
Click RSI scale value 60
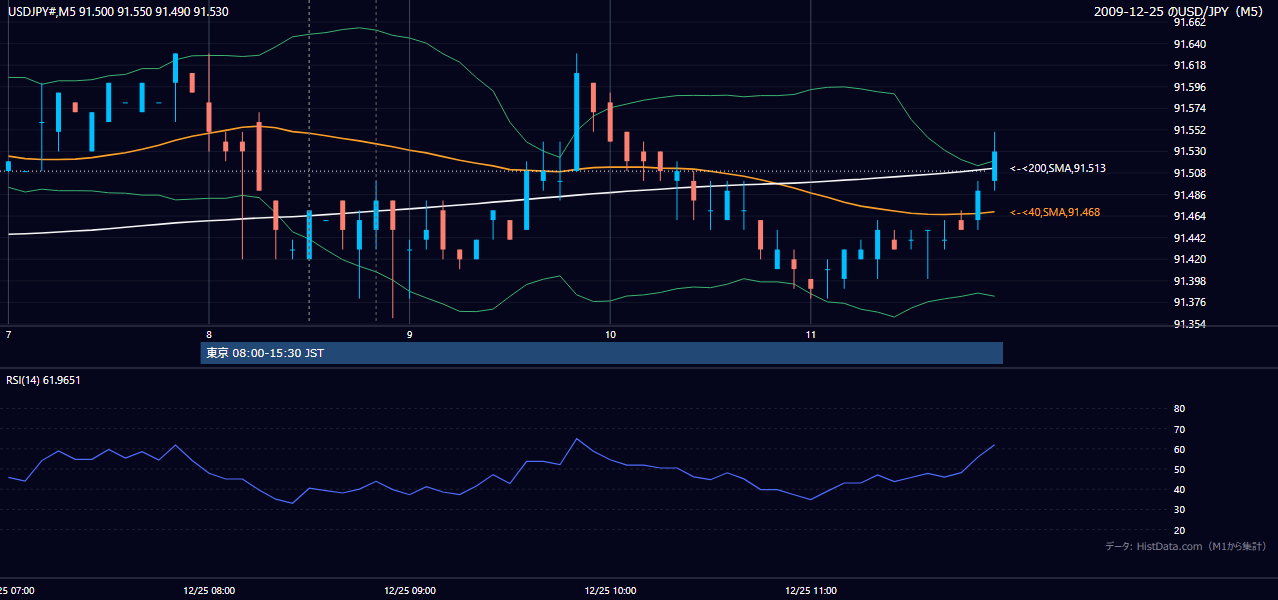(x=1179, y=449)
